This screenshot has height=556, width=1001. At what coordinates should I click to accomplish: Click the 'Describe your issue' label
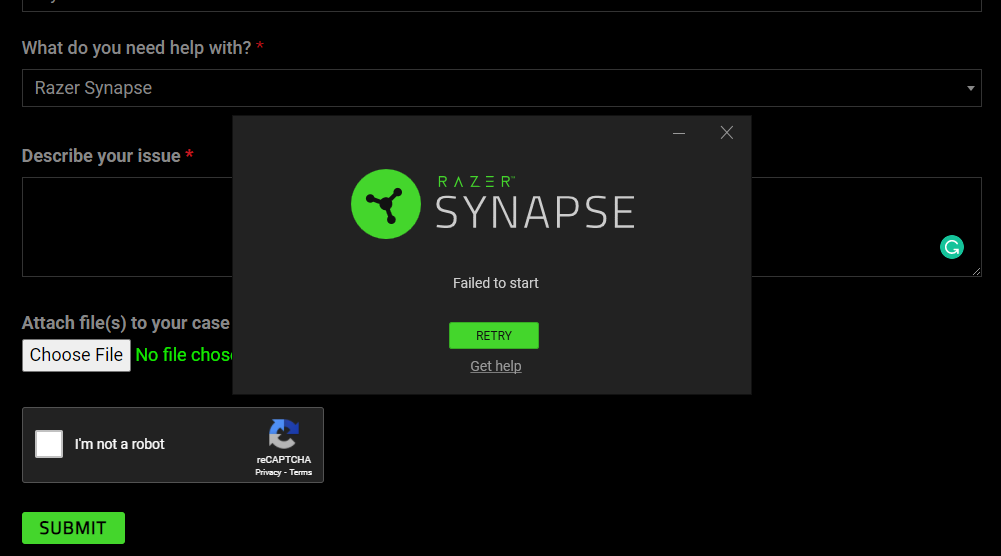[x=101, y=156]
